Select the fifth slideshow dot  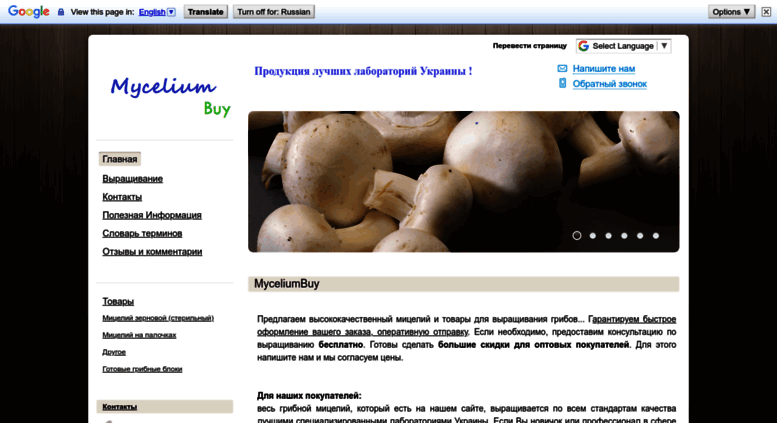(x=640, y=236)
